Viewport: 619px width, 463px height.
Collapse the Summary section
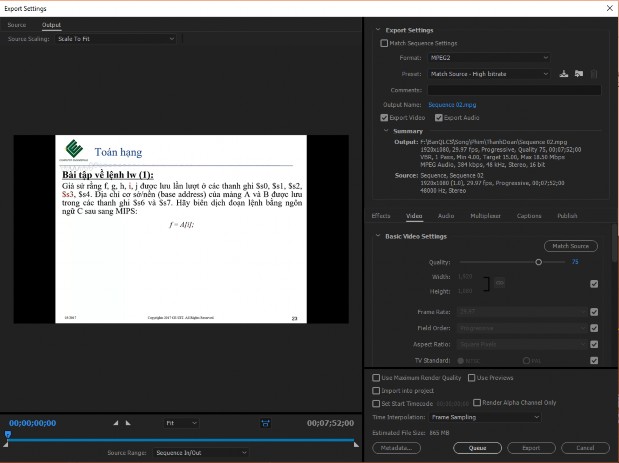coord(386,130)
